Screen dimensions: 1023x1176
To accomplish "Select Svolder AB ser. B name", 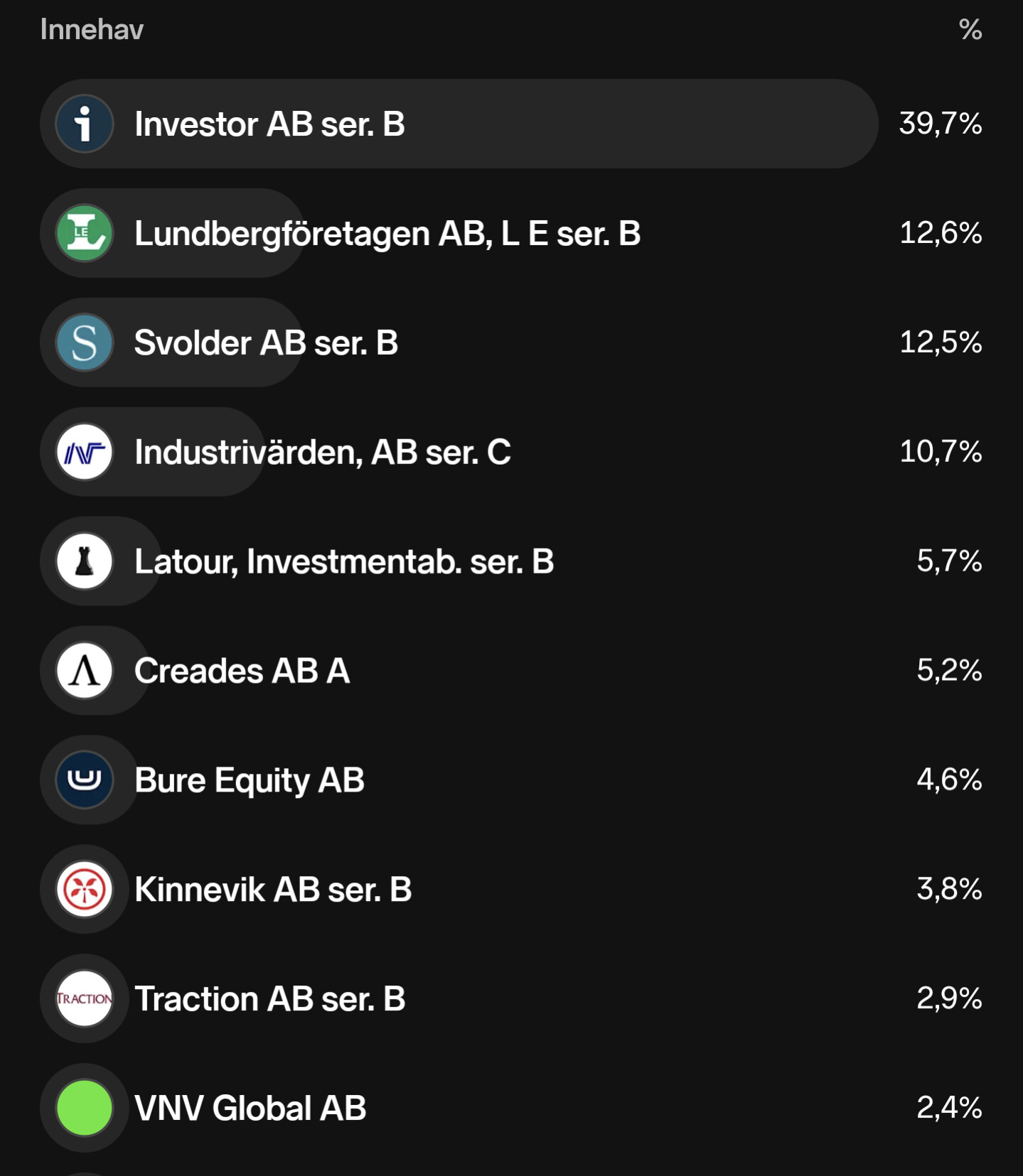I will (x=266, y=343).
